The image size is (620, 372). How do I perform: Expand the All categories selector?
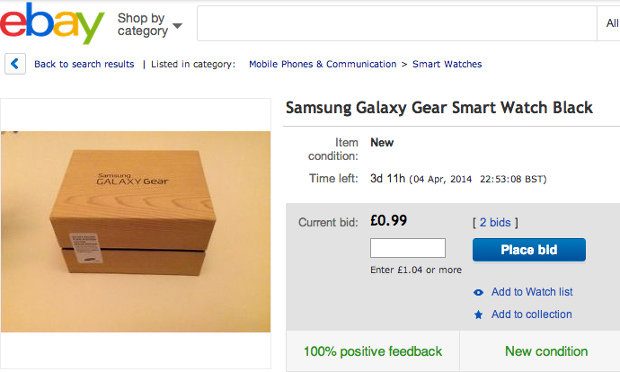[611, 23]
